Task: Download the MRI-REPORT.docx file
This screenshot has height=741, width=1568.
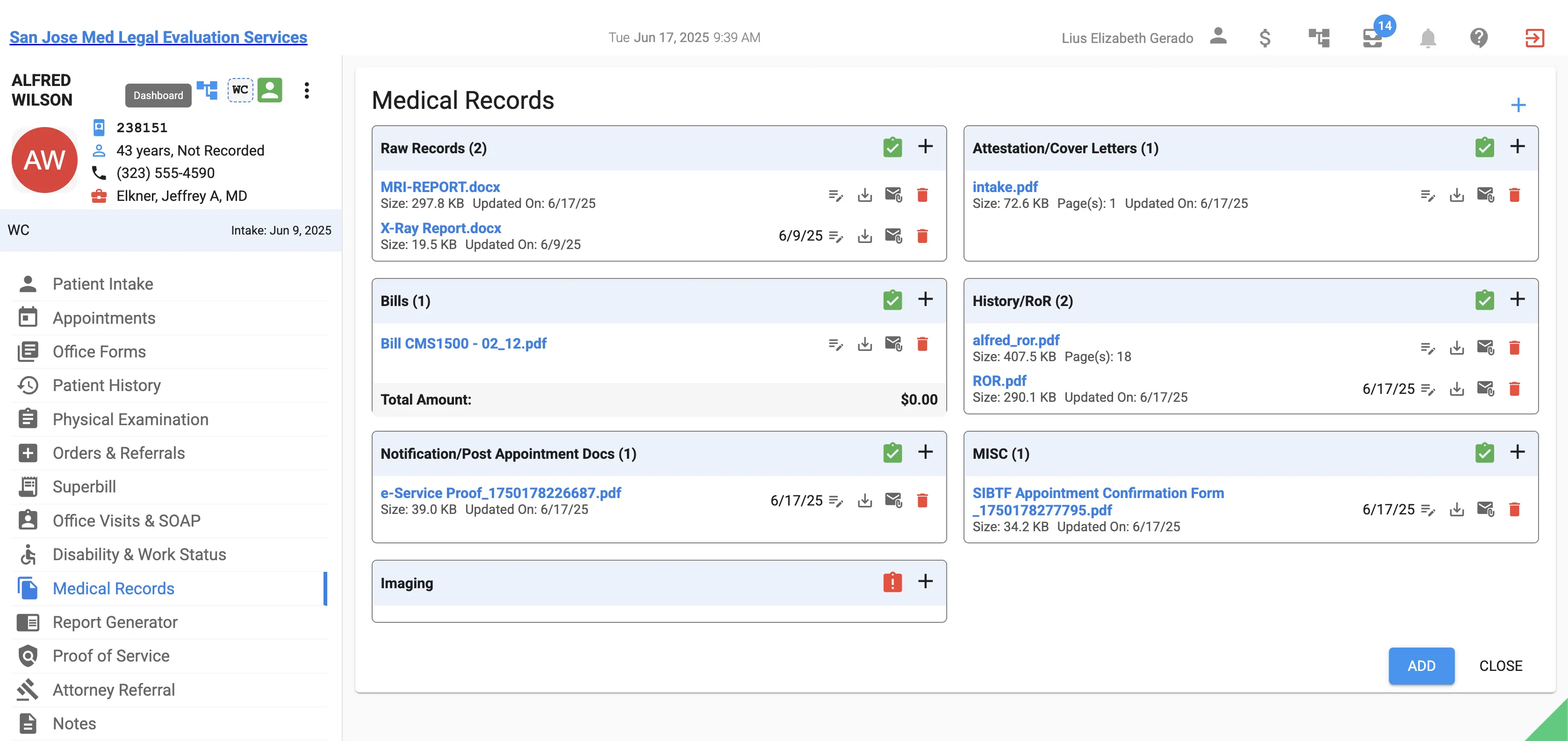Action: coord(864,195)
